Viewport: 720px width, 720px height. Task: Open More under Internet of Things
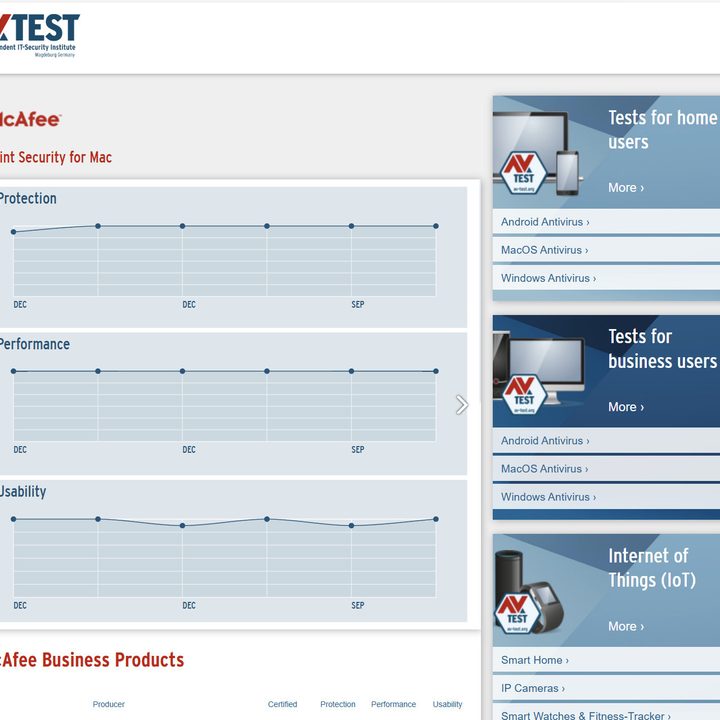(x=626, y=626)
